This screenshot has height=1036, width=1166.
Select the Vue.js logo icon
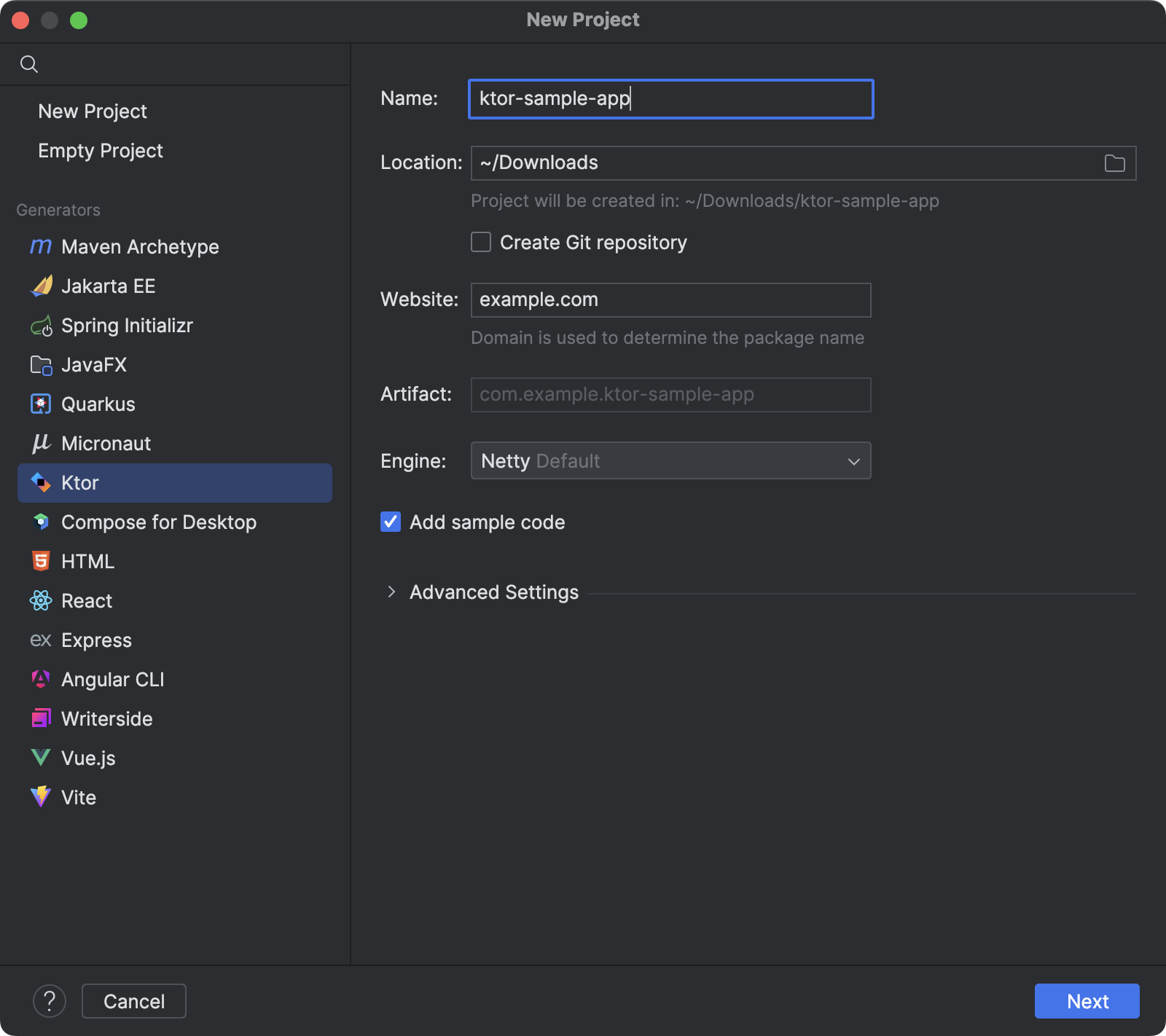pos(41,758)
